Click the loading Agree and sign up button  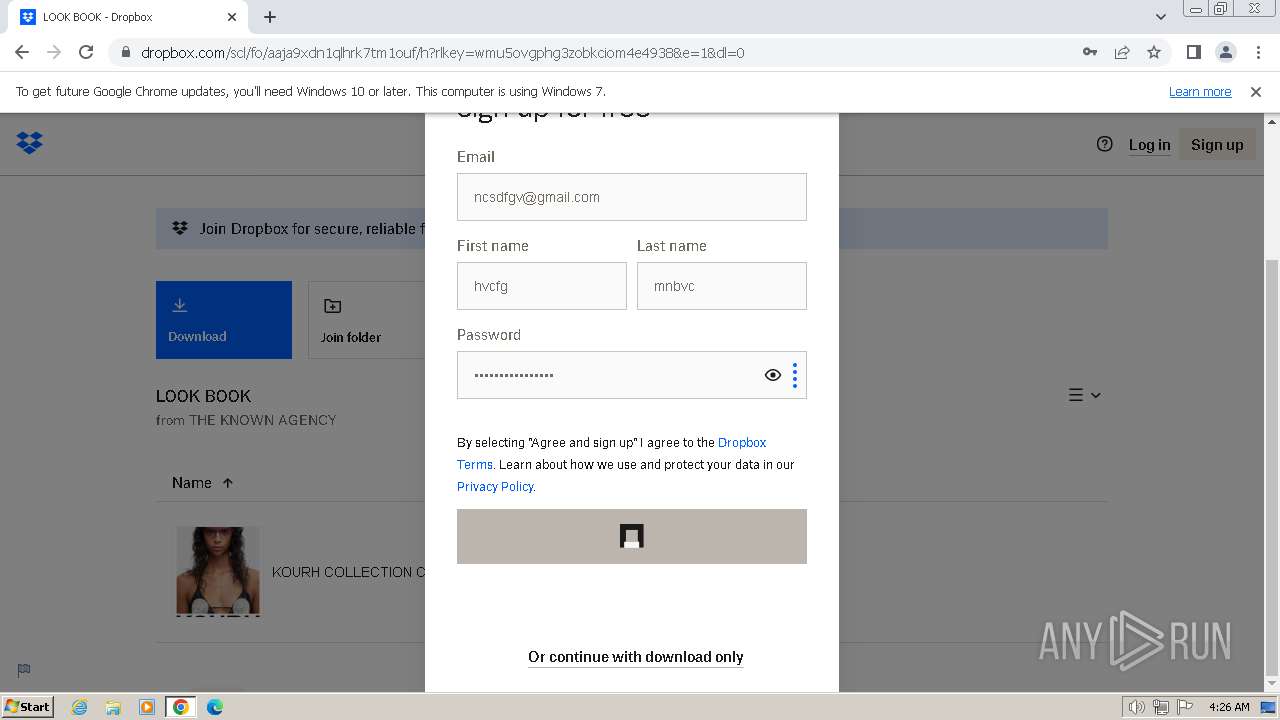(x=632, y=537)
